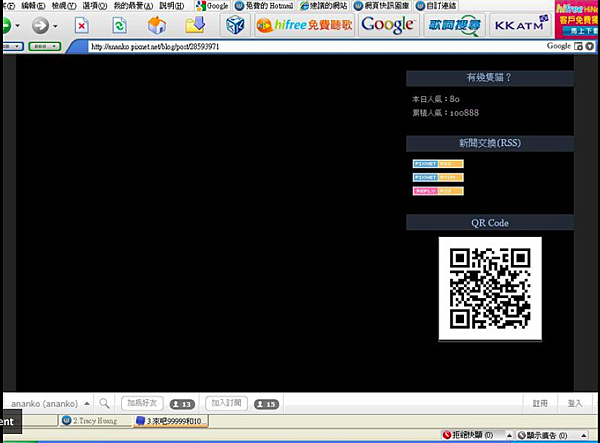Open the blue-bordered dropdown below toolbar

(13, 46)
